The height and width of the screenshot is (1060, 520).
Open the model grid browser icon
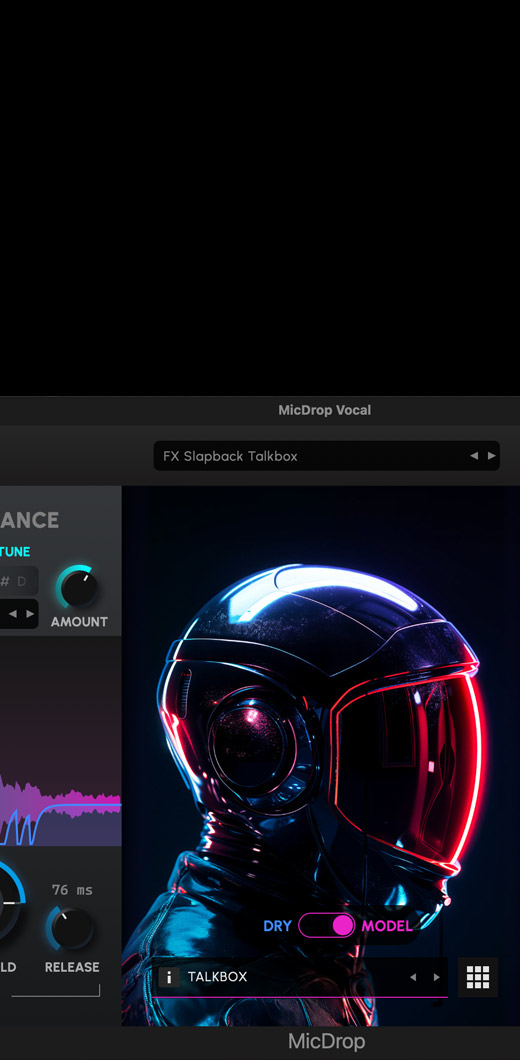(478, 977)
